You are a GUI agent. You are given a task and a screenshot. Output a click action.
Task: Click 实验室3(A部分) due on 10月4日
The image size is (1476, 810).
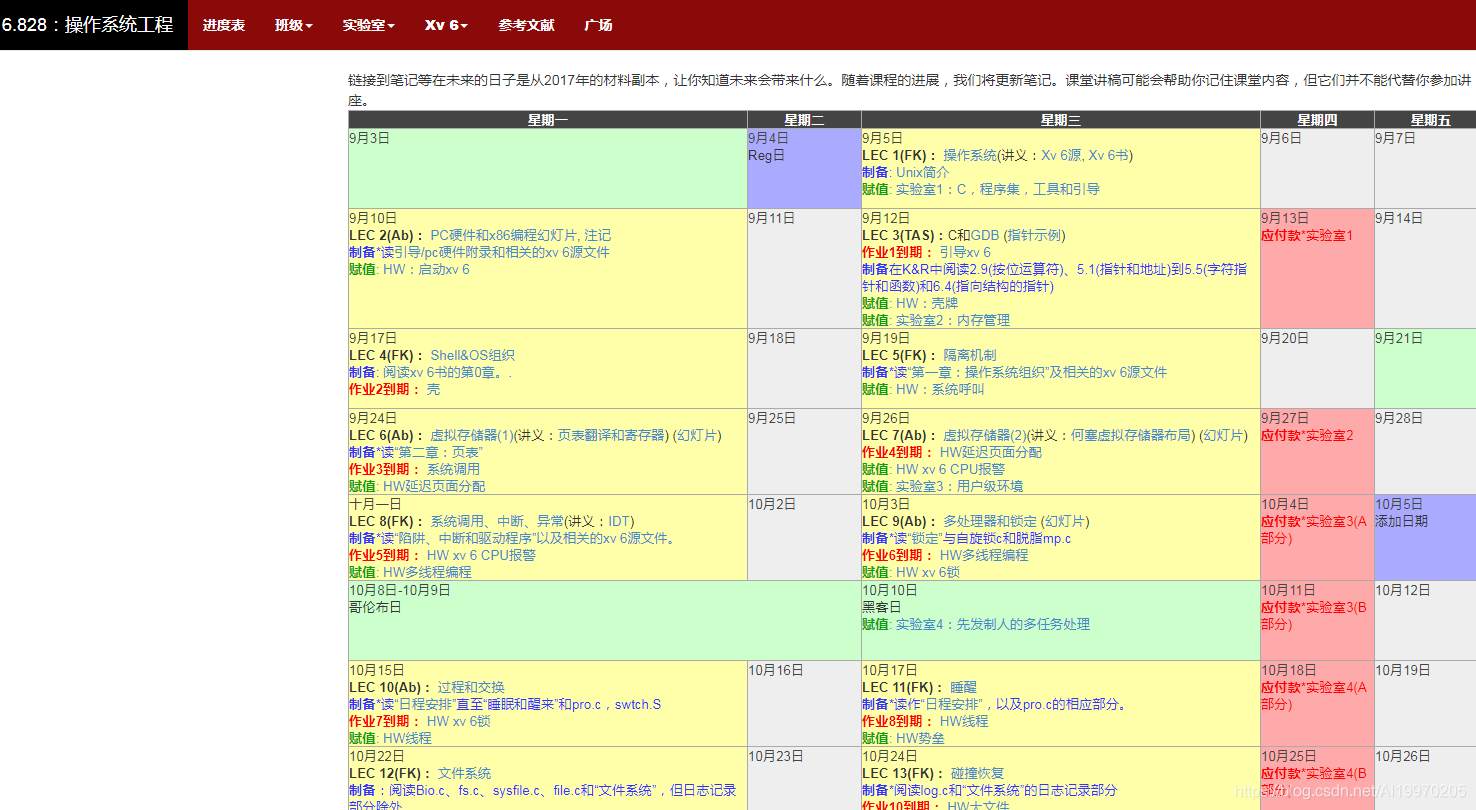tap(1313, 529)
